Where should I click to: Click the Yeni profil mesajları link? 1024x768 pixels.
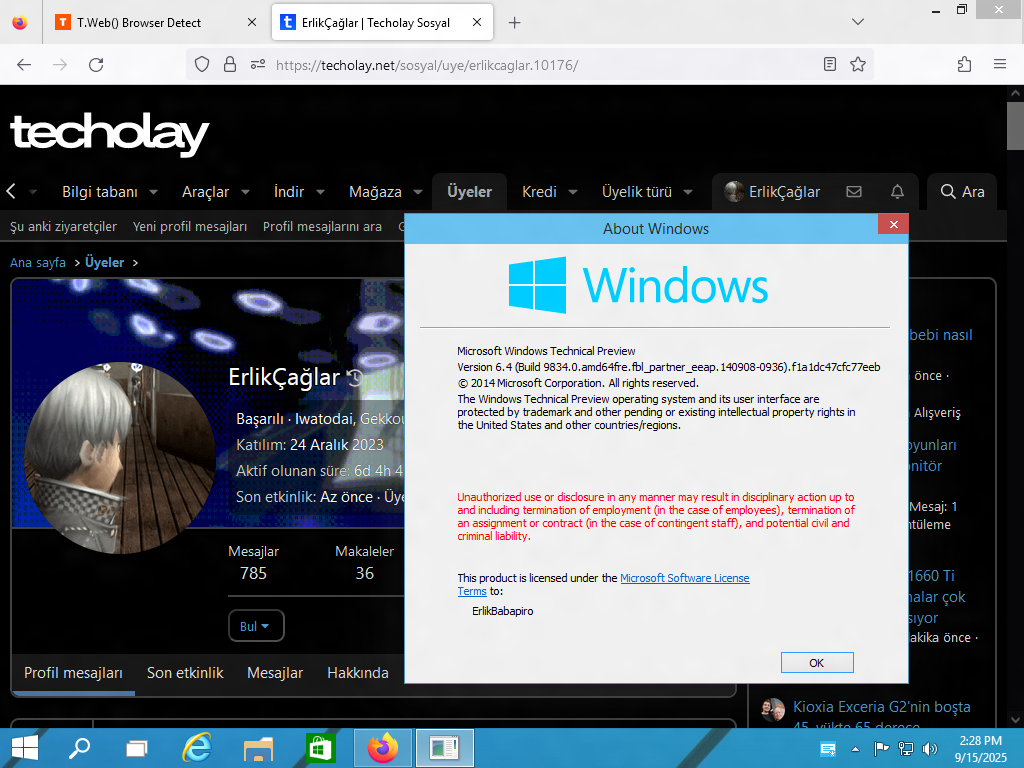[x=190, y=227]
